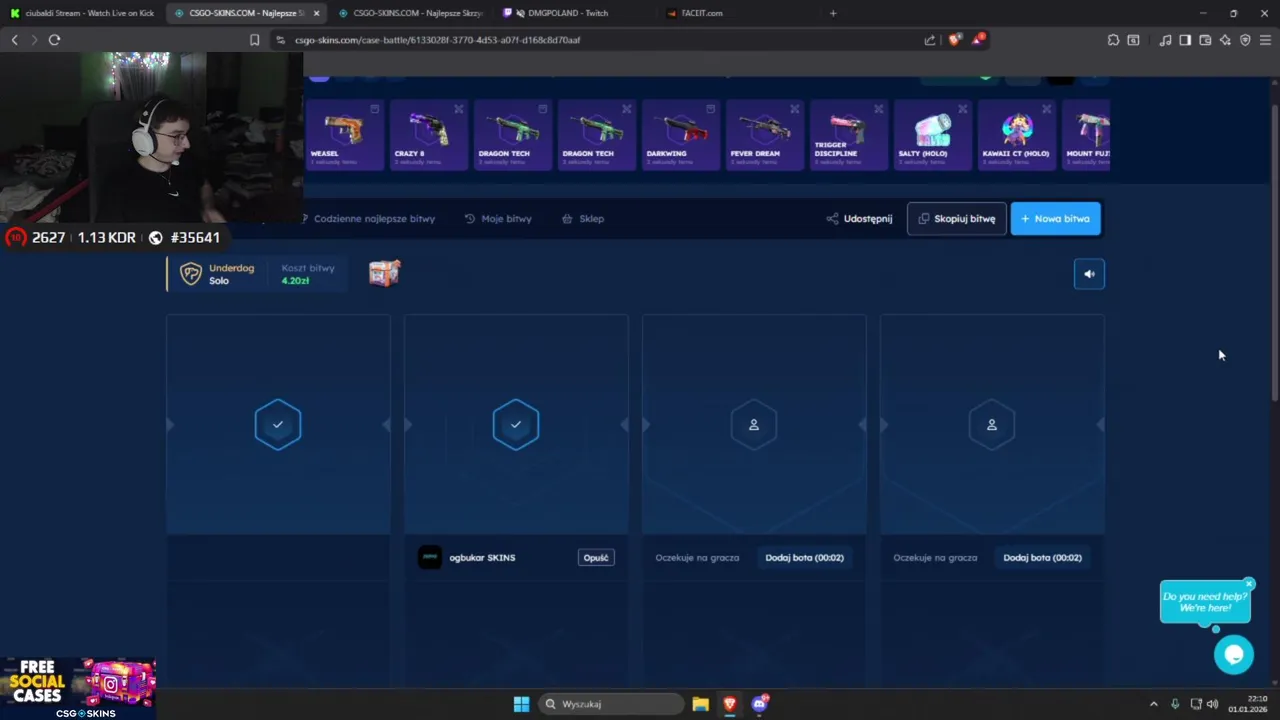Open Moje bitwy section
This screenshot has height=720, width=1280.
pos(498,218)
